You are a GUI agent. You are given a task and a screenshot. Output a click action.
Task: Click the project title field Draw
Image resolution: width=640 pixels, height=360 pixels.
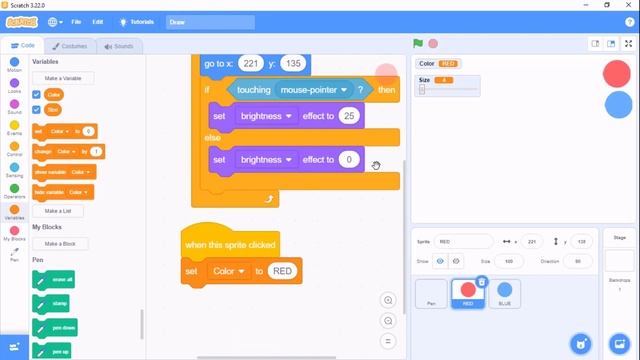click(x=210, y=22)
